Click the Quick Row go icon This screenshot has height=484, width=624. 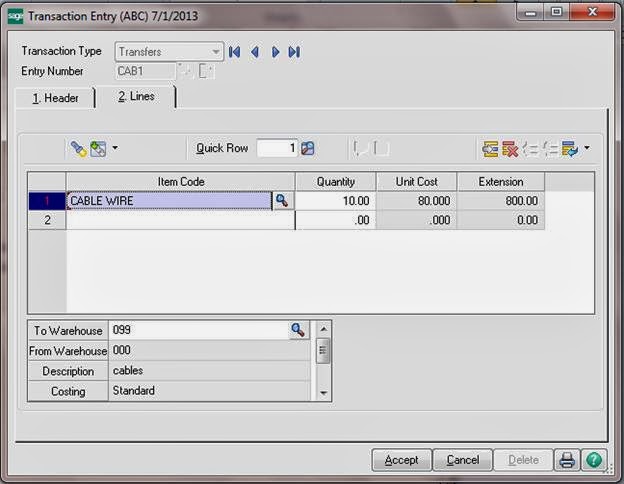(x=308, y=148)
